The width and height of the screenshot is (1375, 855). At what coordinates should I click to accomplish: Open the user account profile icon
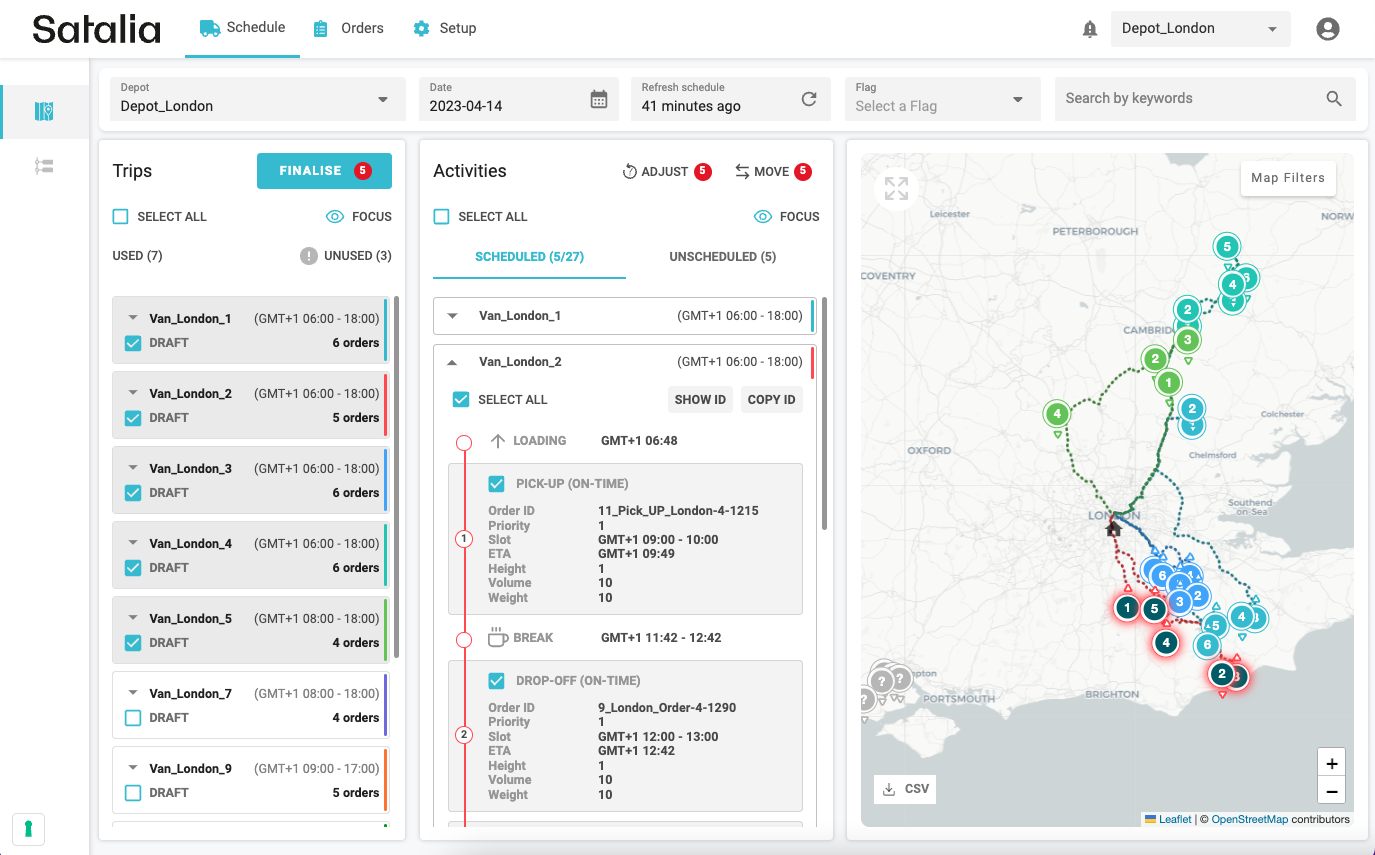1327,29
